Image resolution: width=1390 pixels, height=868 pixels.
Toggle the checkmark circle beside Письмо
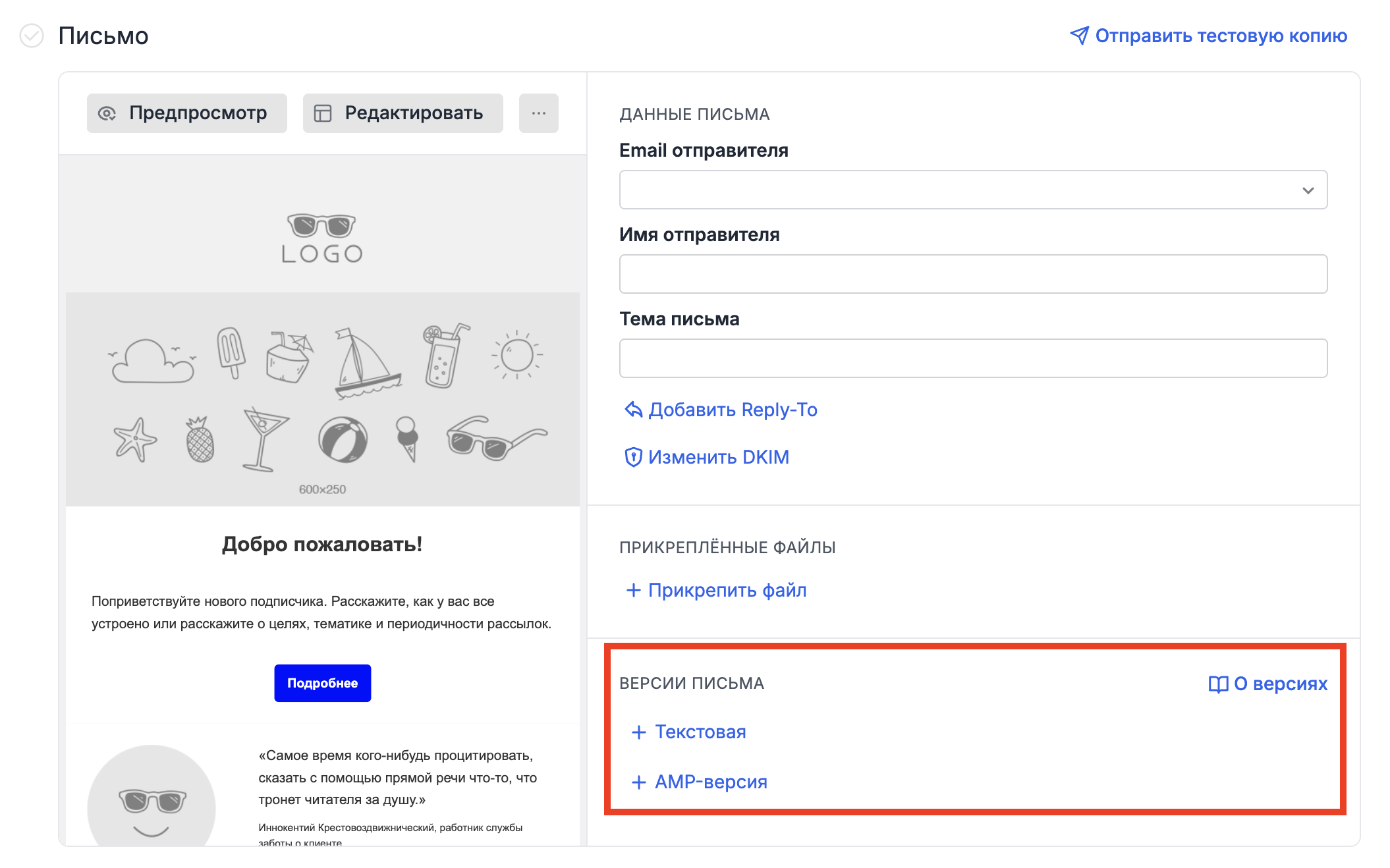(x=32, y=36)
